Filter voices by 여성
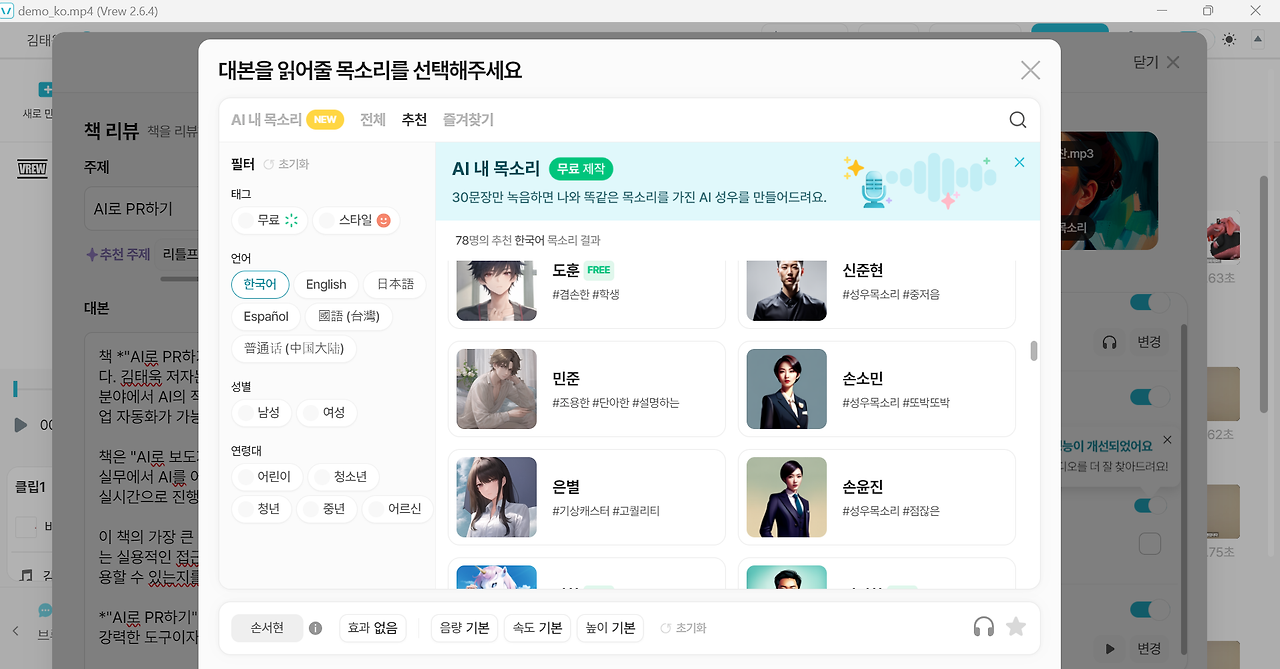Screen dimensions: 1280x669 (x=325, y=412)
